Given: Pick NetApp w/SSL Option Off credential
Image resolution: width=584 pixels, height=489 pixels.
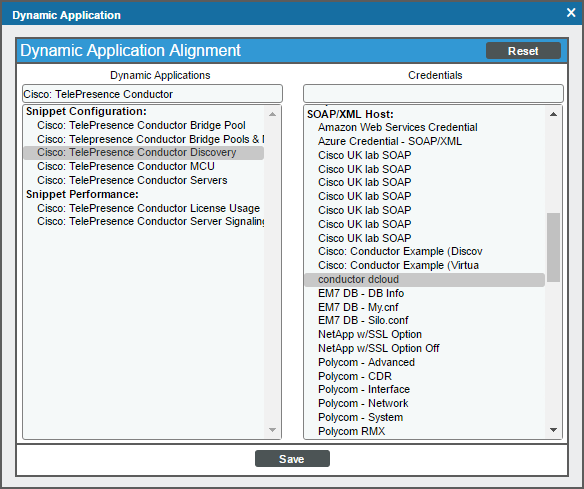Looking at the screenshot, I should 425,348.
